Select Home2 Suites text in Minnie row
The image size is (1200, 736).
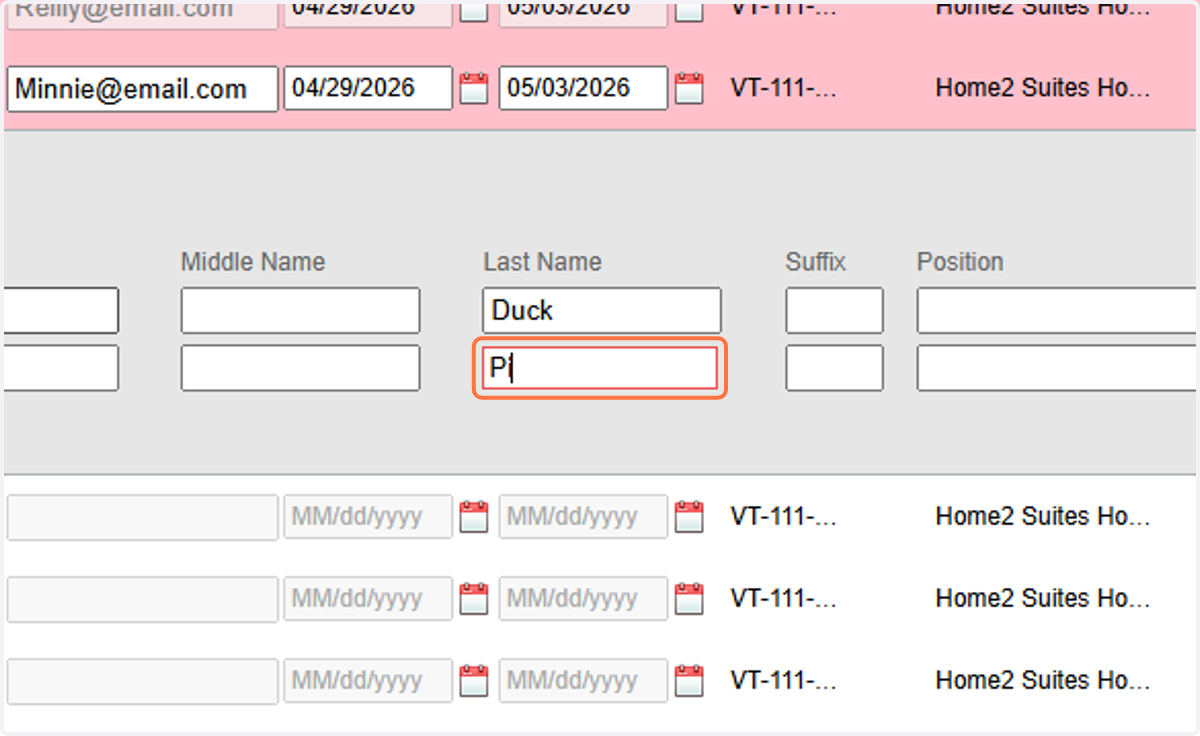click(x=1043, y=88)
